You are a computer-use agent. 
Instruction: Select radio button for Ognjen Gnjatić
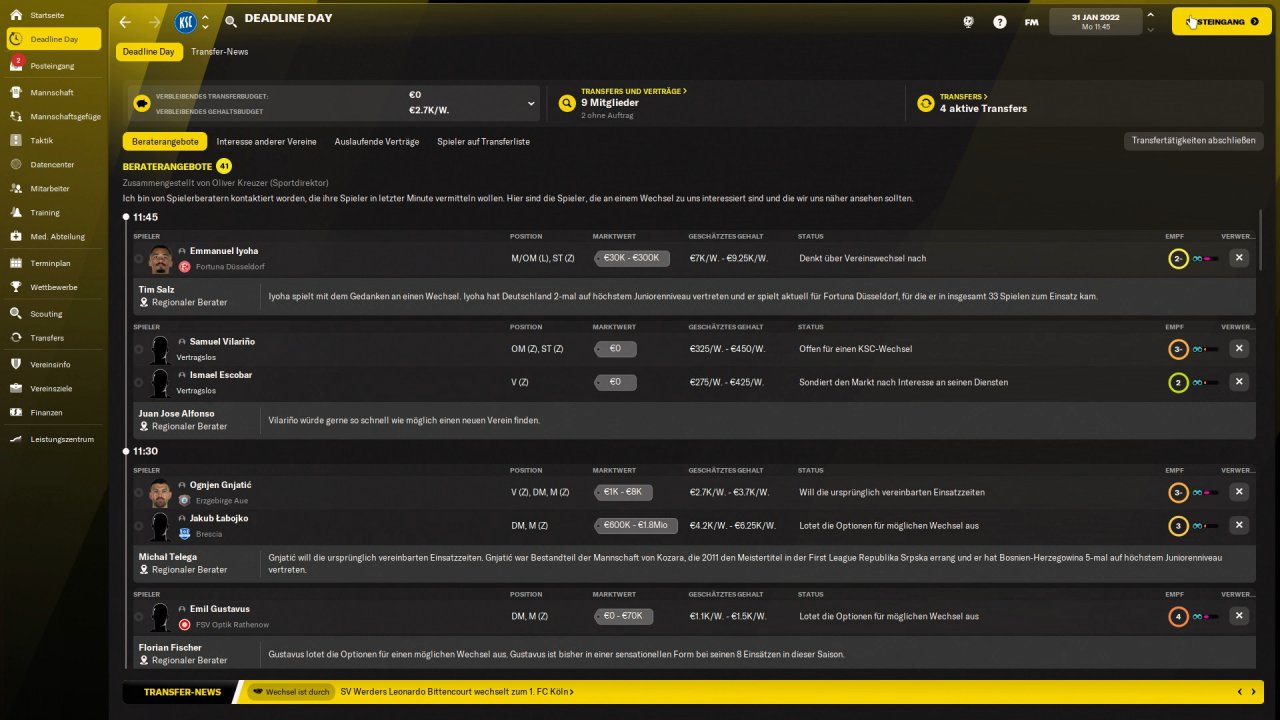click(x=139, y=493)
